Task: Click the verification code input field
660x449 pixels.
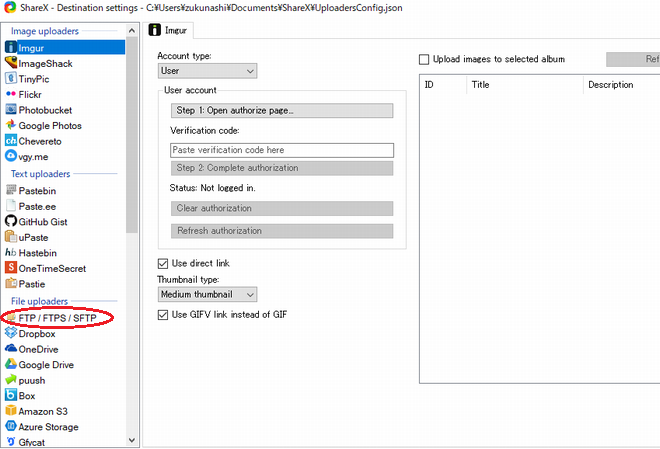Action: (282, 150)
